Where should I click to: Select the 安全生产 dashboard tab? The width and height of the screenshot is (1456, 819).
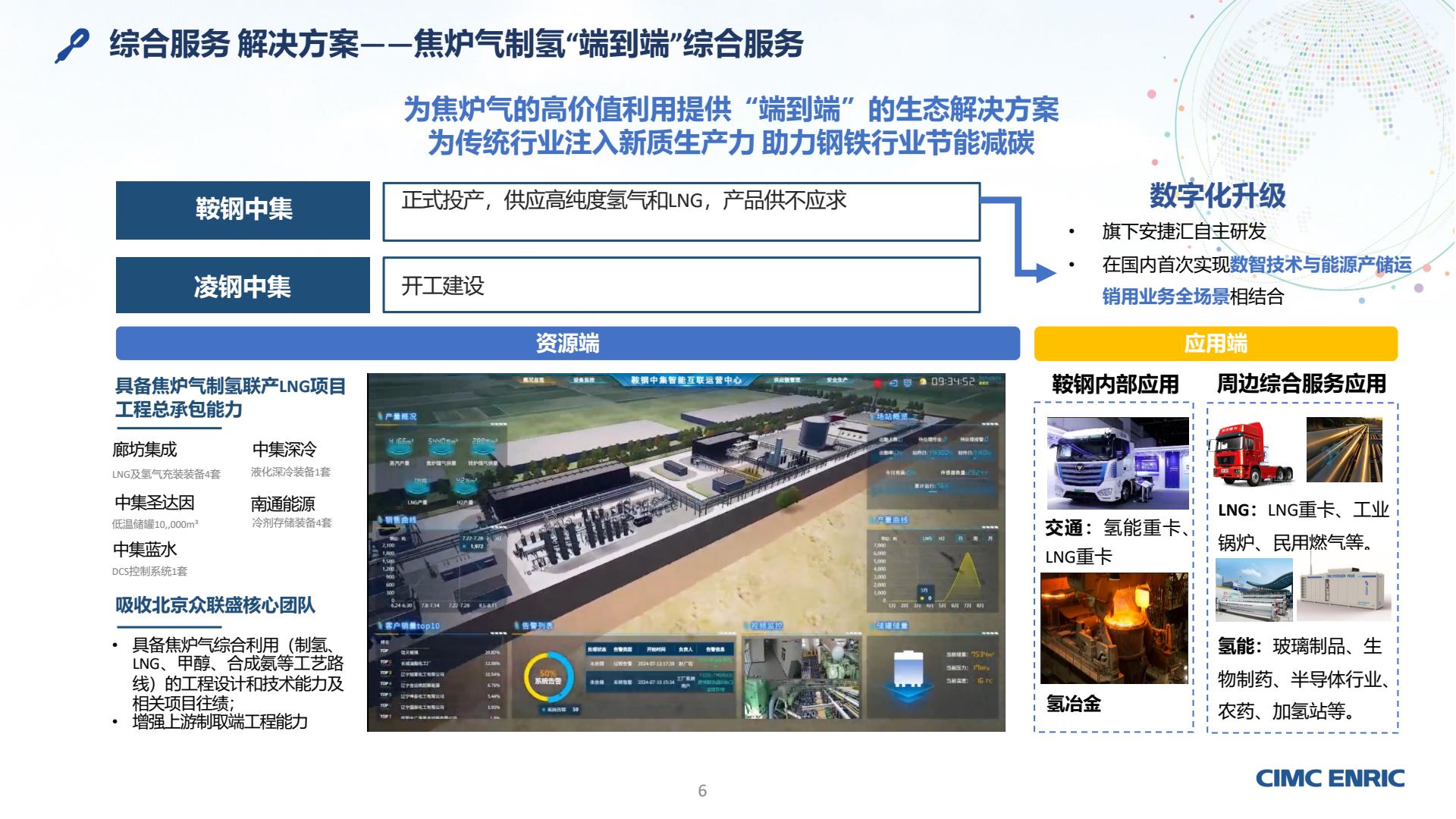pyautogui.click(x=837, y=380)
